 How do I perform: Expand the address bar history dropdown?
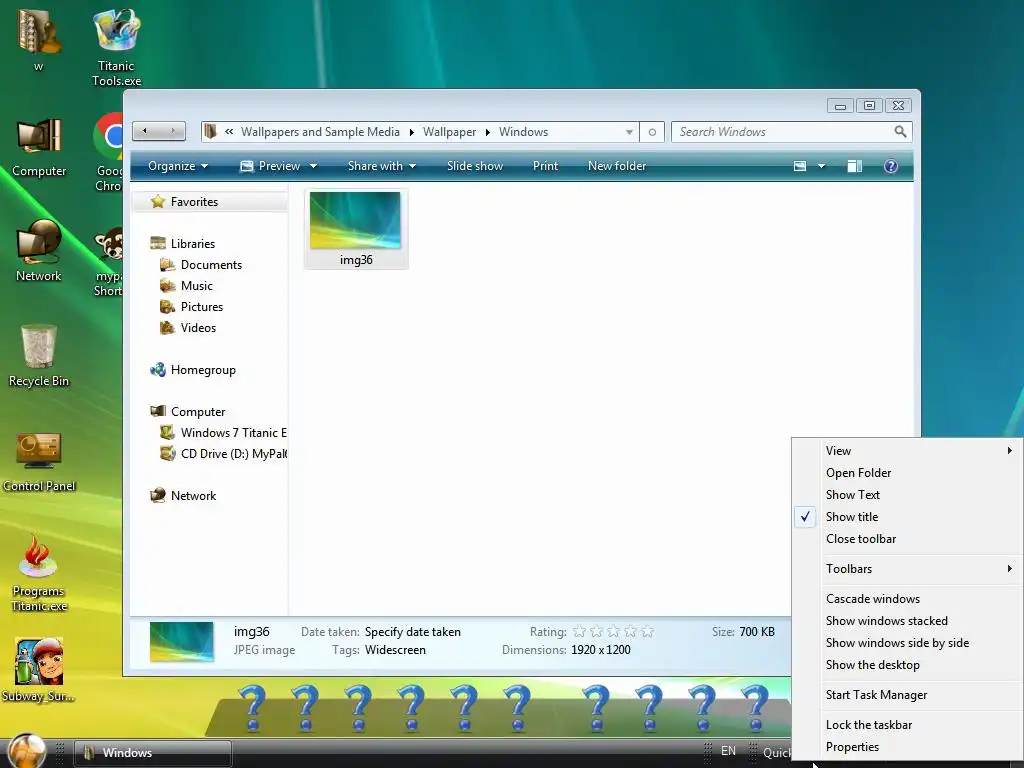click(629, 132)
